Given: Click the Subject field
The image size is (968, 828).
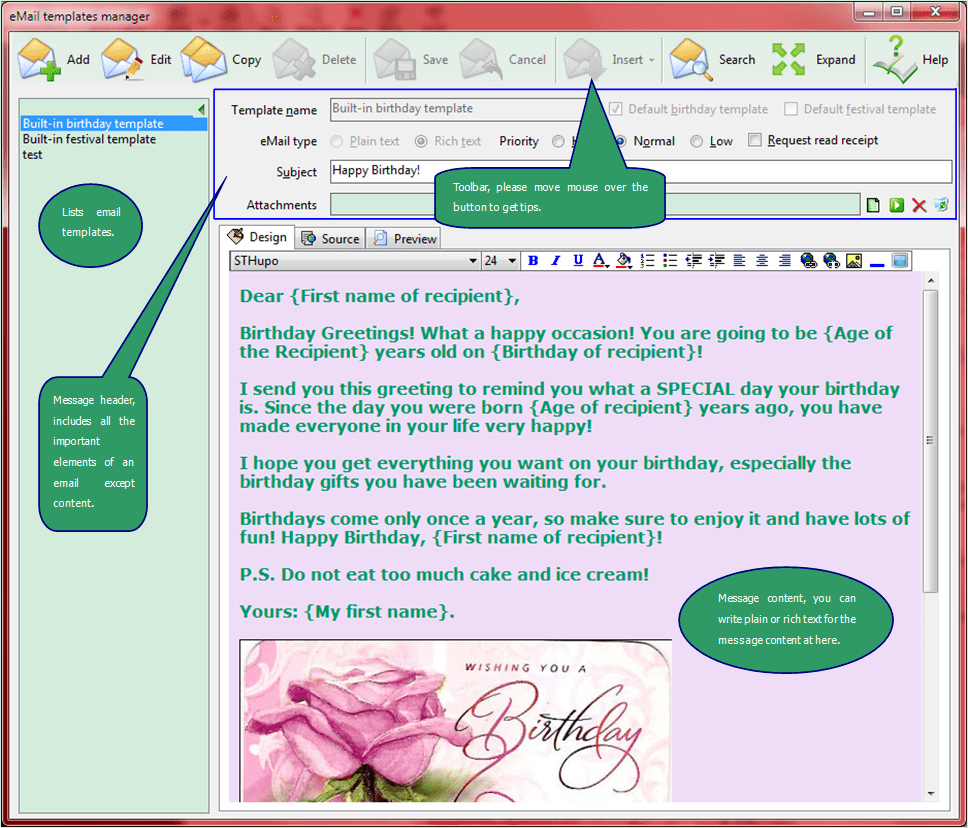Looking at the screenshot, I should (x=641, y=171).
